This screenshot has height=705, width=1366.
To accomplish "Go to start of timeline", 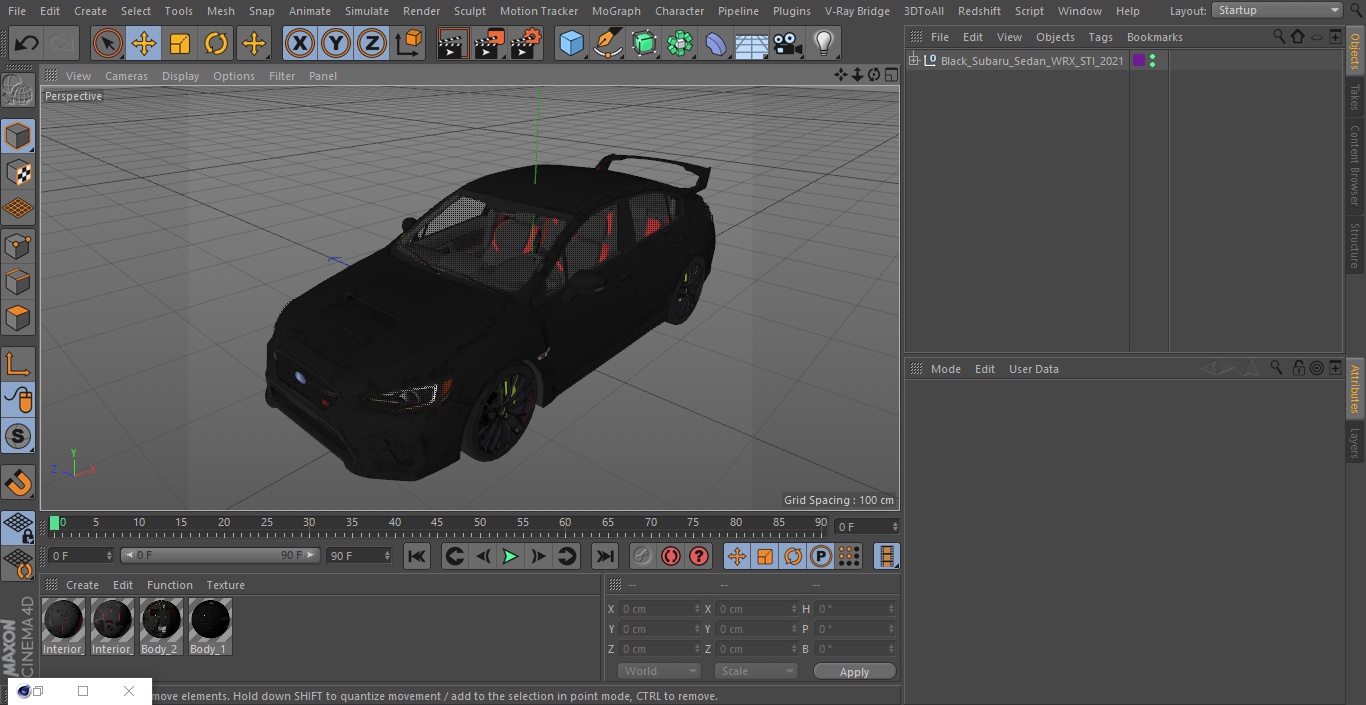I will (417, 556).
